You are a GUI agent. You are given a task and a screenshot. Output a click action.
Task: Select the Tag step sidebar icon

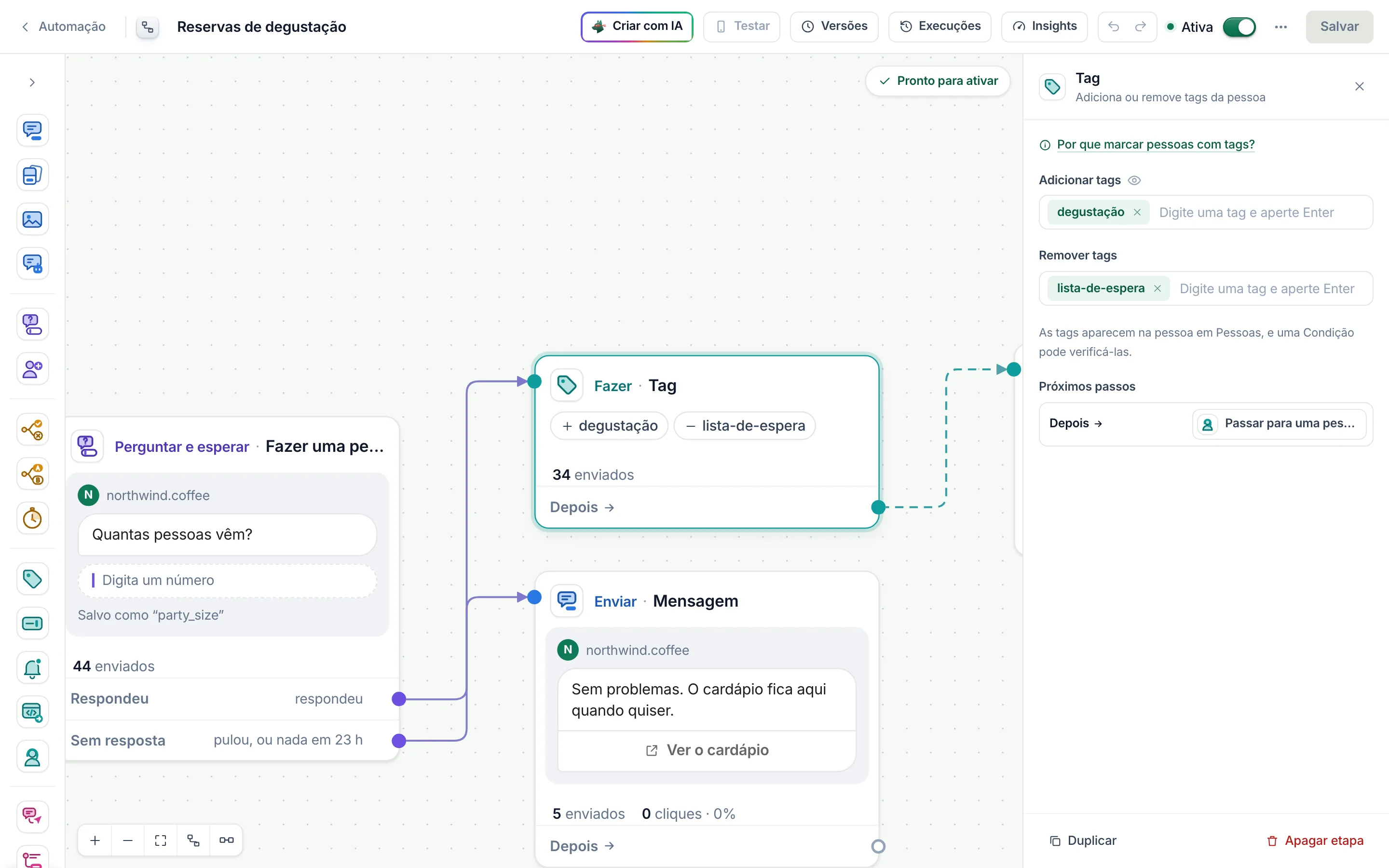pyautogui.click(x=32, y=579)
